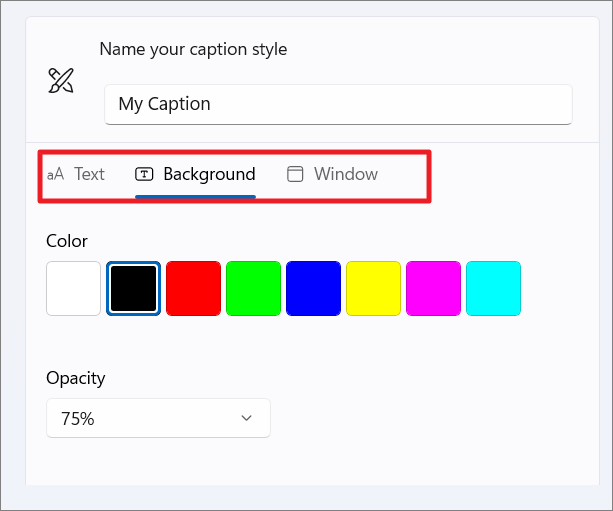Set background color to magenta

tap(434, 289)
